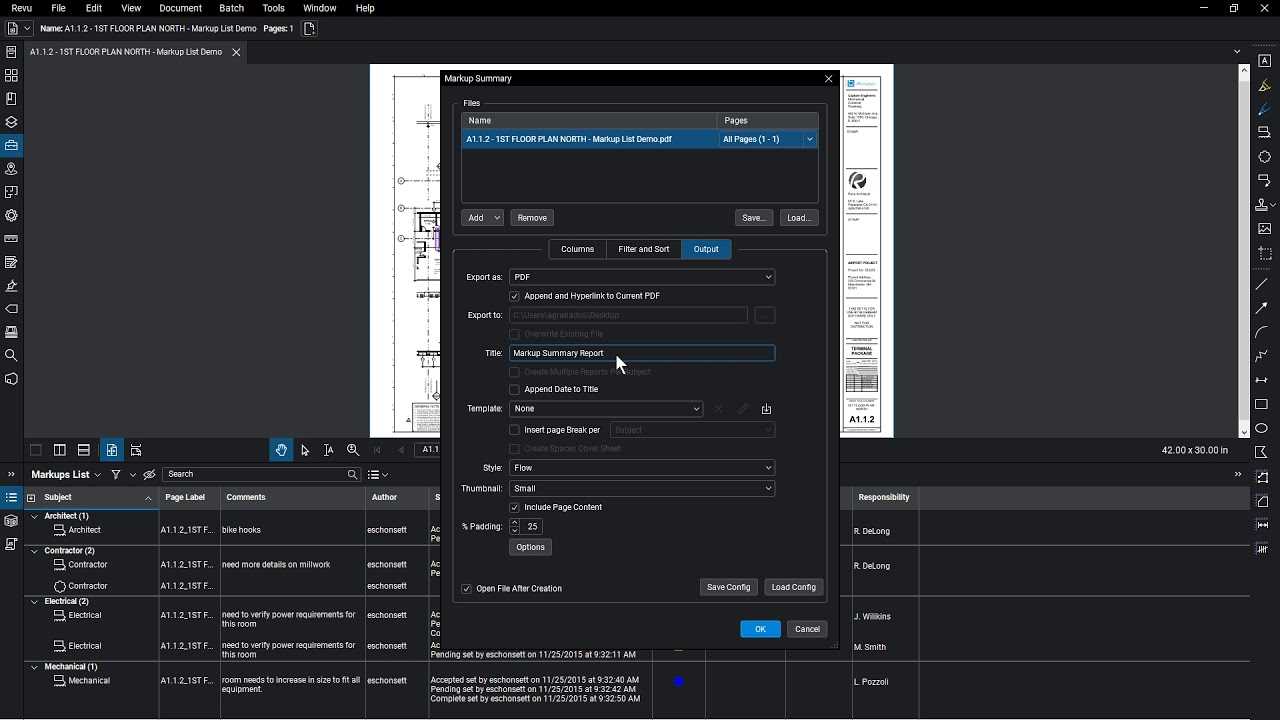Sort by the Subject column header
Viewport: 1280px width, 720px height.
91,498
